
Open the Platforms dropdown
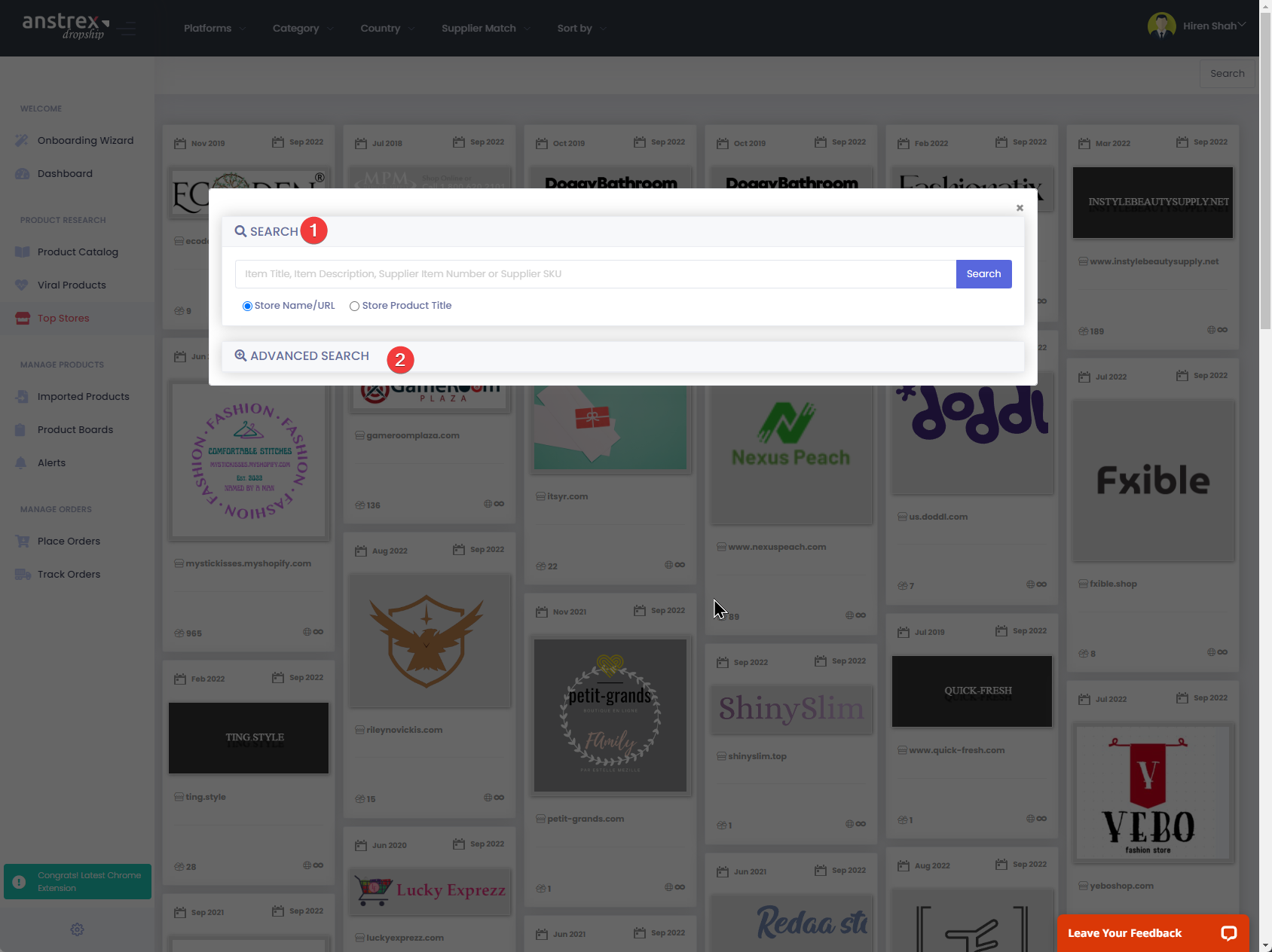215,29
